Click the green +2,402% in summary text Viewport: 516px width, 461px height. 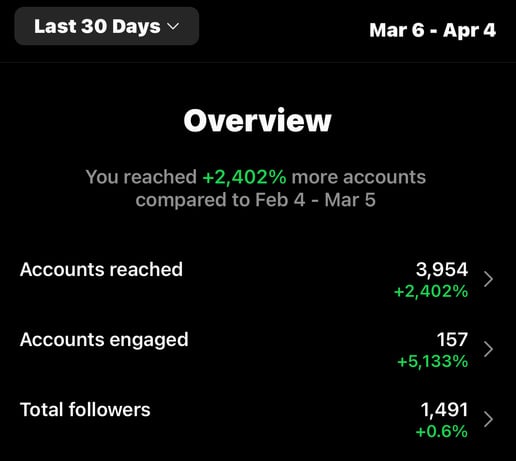click(244, 177)
